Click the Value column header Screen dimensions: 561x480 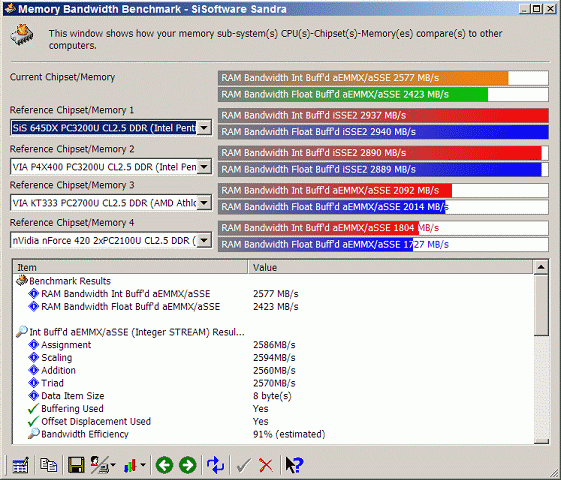[x=390, y=268]
